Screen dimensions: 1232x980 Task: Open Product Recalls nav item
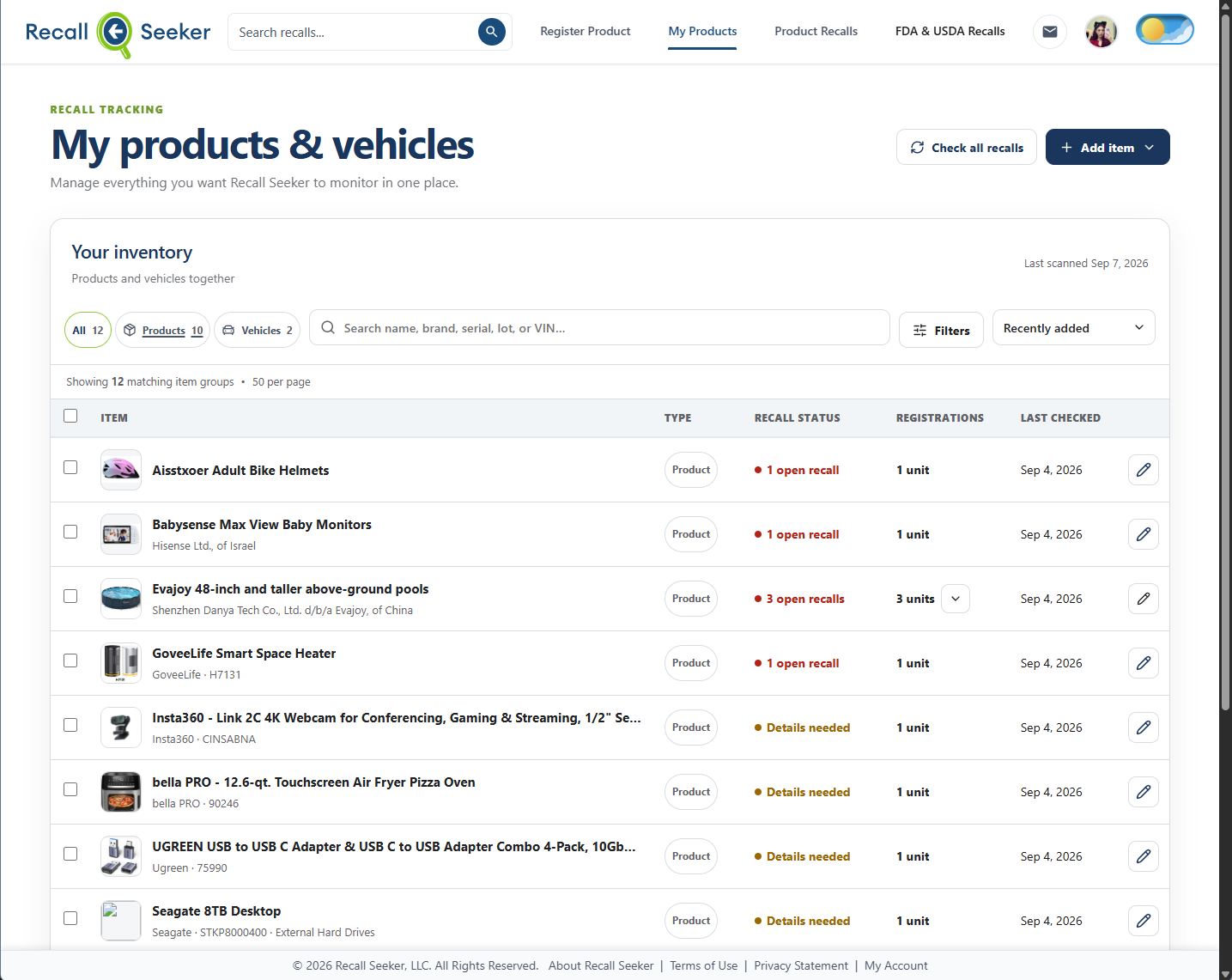tap(816, 32)
